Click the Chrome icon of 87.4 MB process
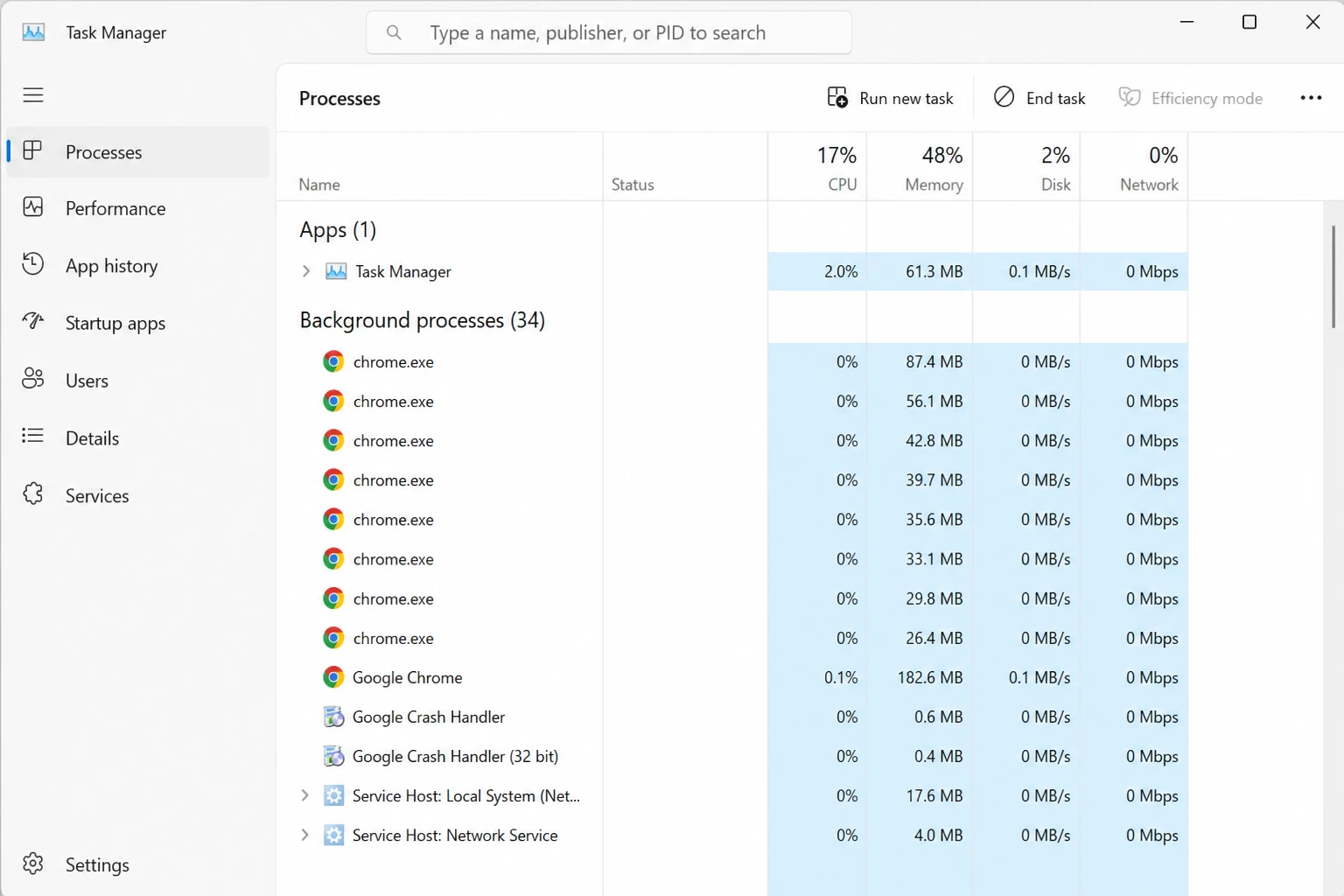Viewport: 1344px width, 896px height. (x=333, y=361)
